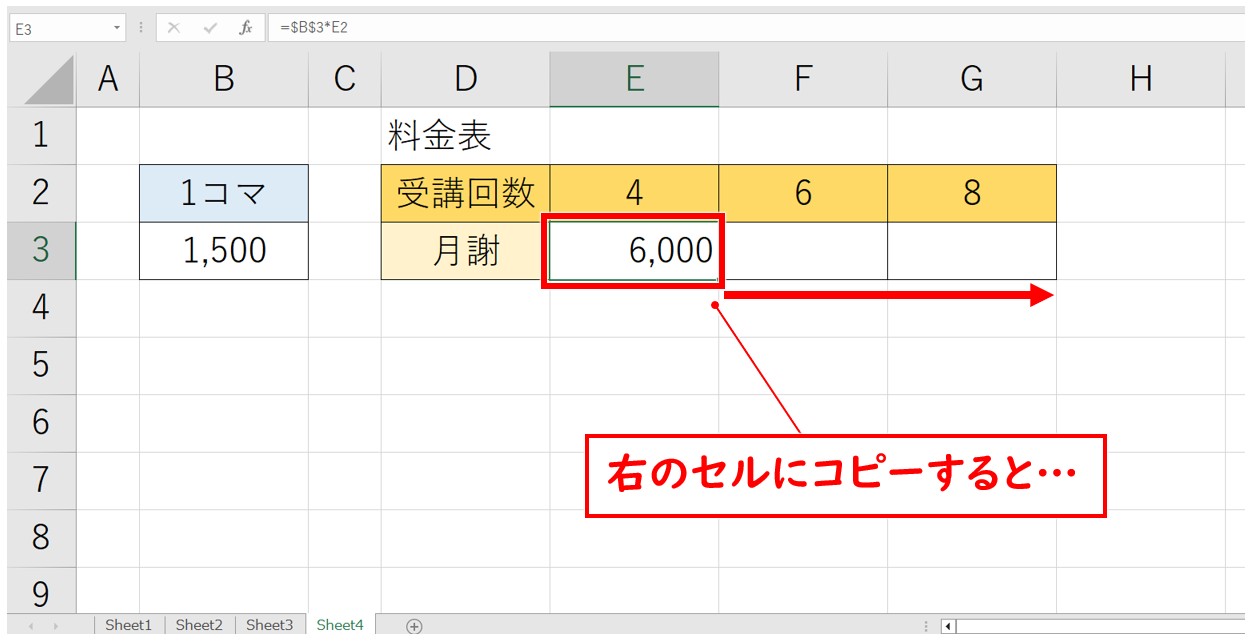The width and height of the screenshot is (1251, 643).
Task: Click cell D2 labeled 受講回数
Action: coord(466,193)
